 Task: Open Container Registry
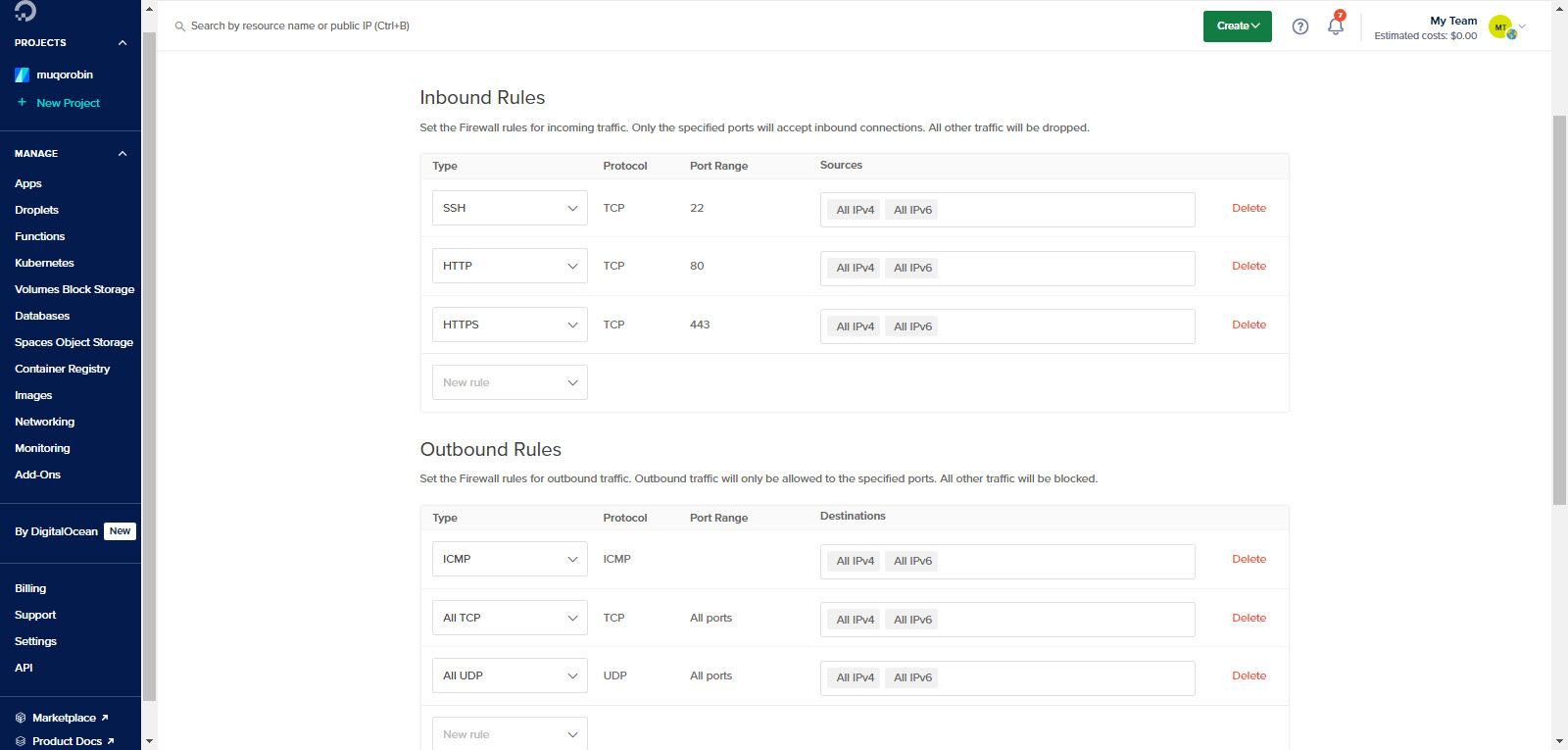pos(62,369)
